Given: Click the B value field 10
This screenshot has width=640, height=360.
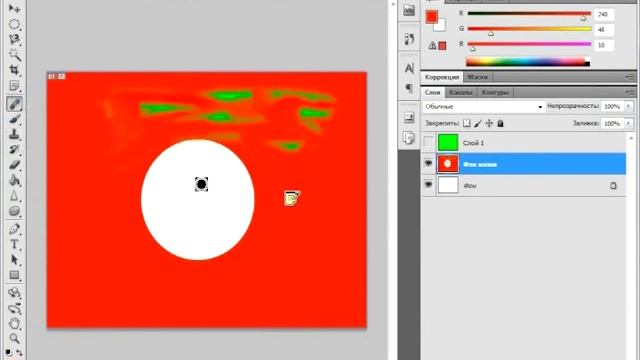Looking at the screenshot, I should (604, 45).
